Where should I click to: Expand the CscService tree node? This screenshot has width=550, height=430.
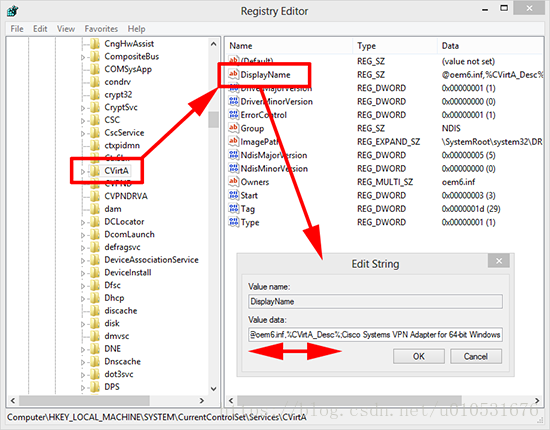[x=83, y=133]
